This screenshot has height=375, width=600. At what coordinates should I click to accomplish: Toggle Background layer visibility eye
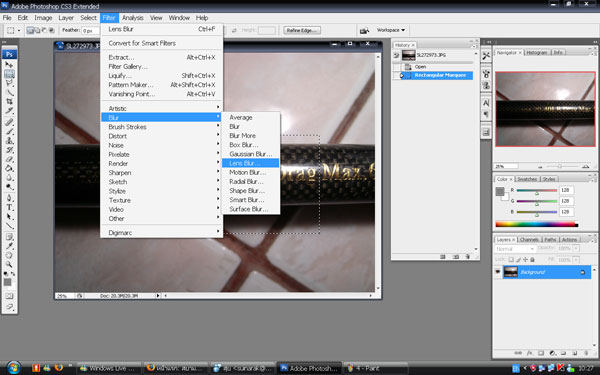[x=498, y=272]
